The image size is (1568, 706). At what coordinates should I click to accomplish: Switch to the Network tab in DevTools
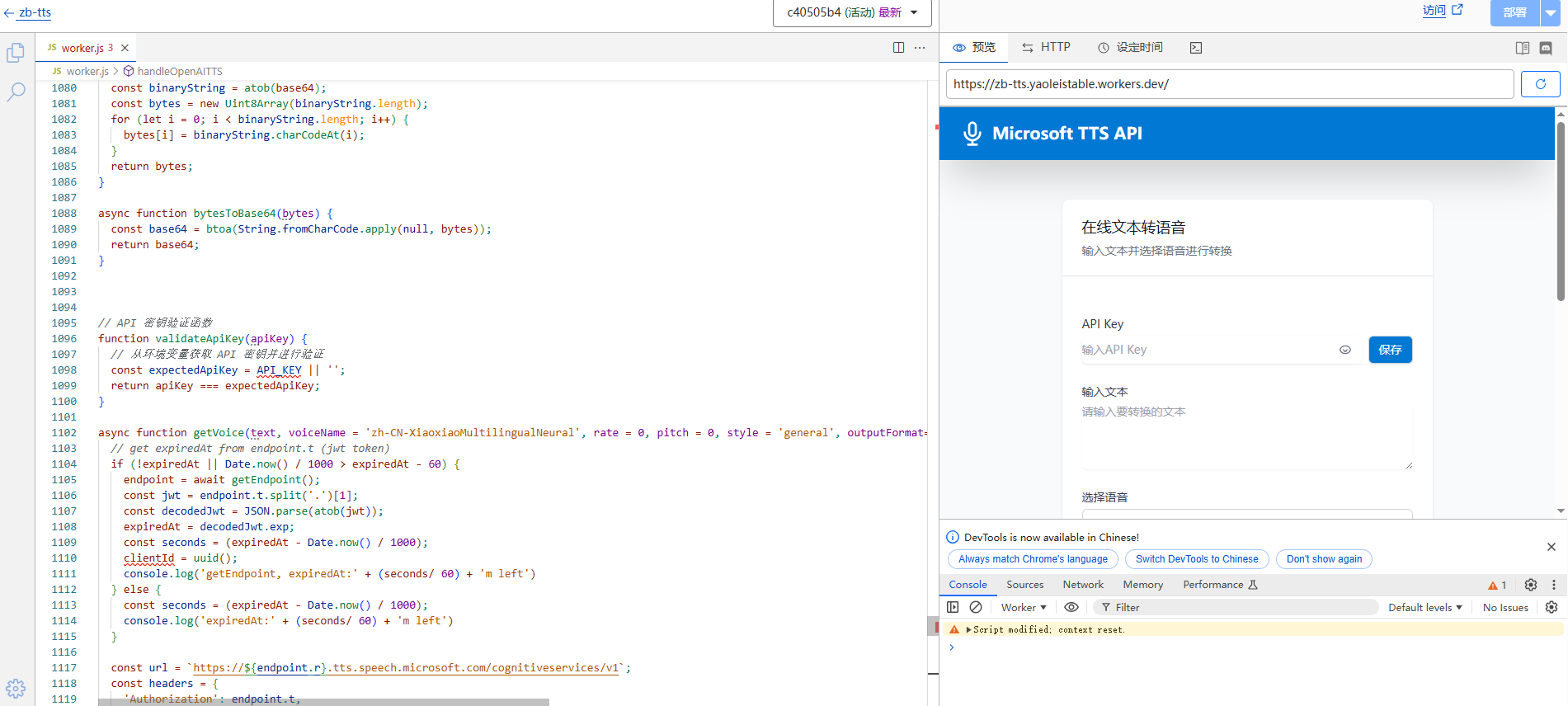(1082, 585)
